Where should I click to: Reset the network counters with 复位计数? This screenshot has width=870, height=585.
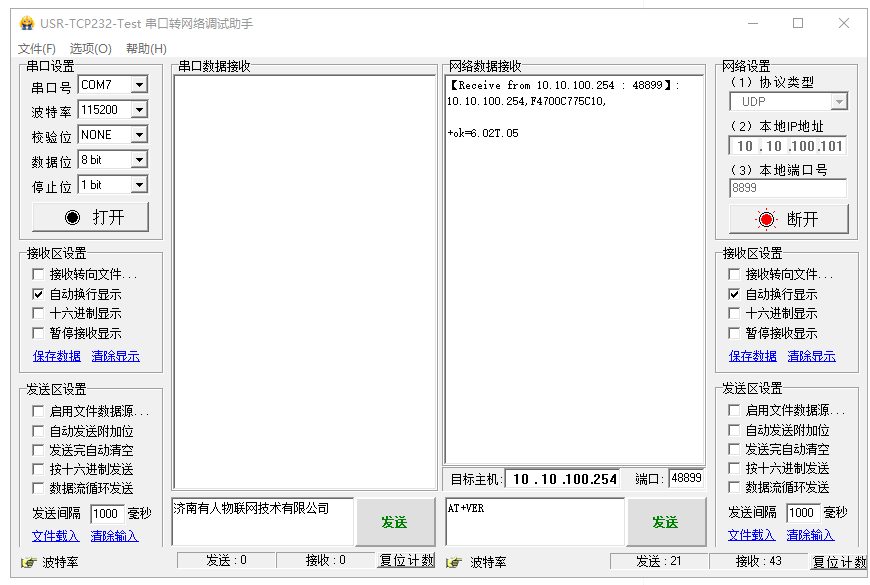[x=838, y=562]
